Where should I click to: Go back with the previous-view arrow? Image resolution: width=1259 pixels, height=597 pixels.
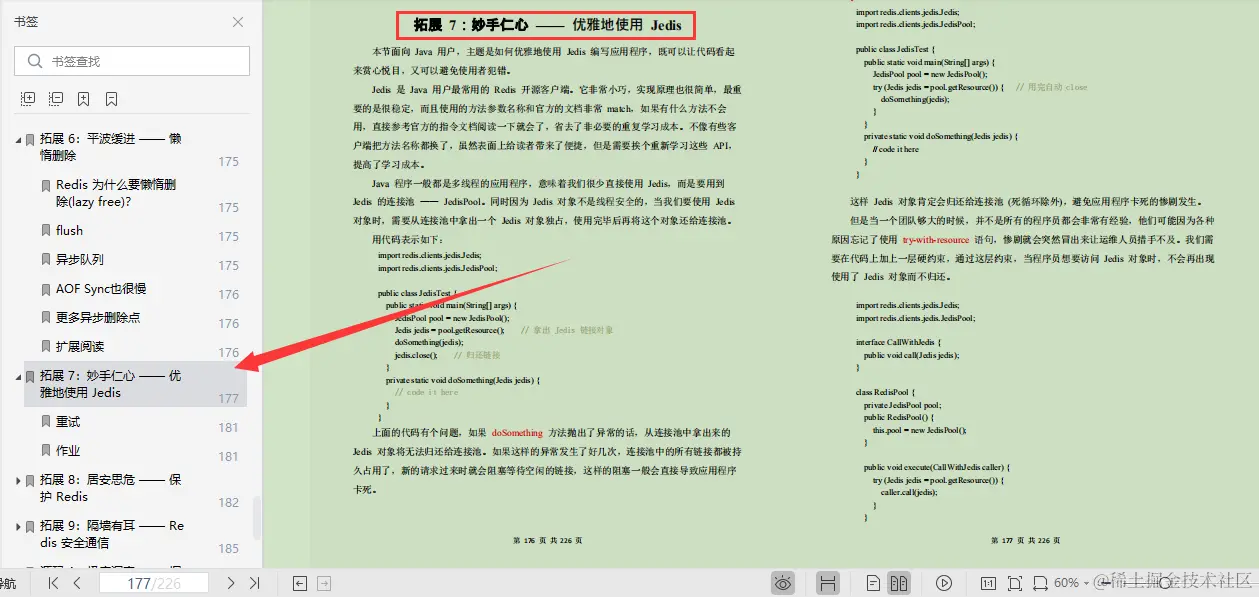tap(298, 582)
